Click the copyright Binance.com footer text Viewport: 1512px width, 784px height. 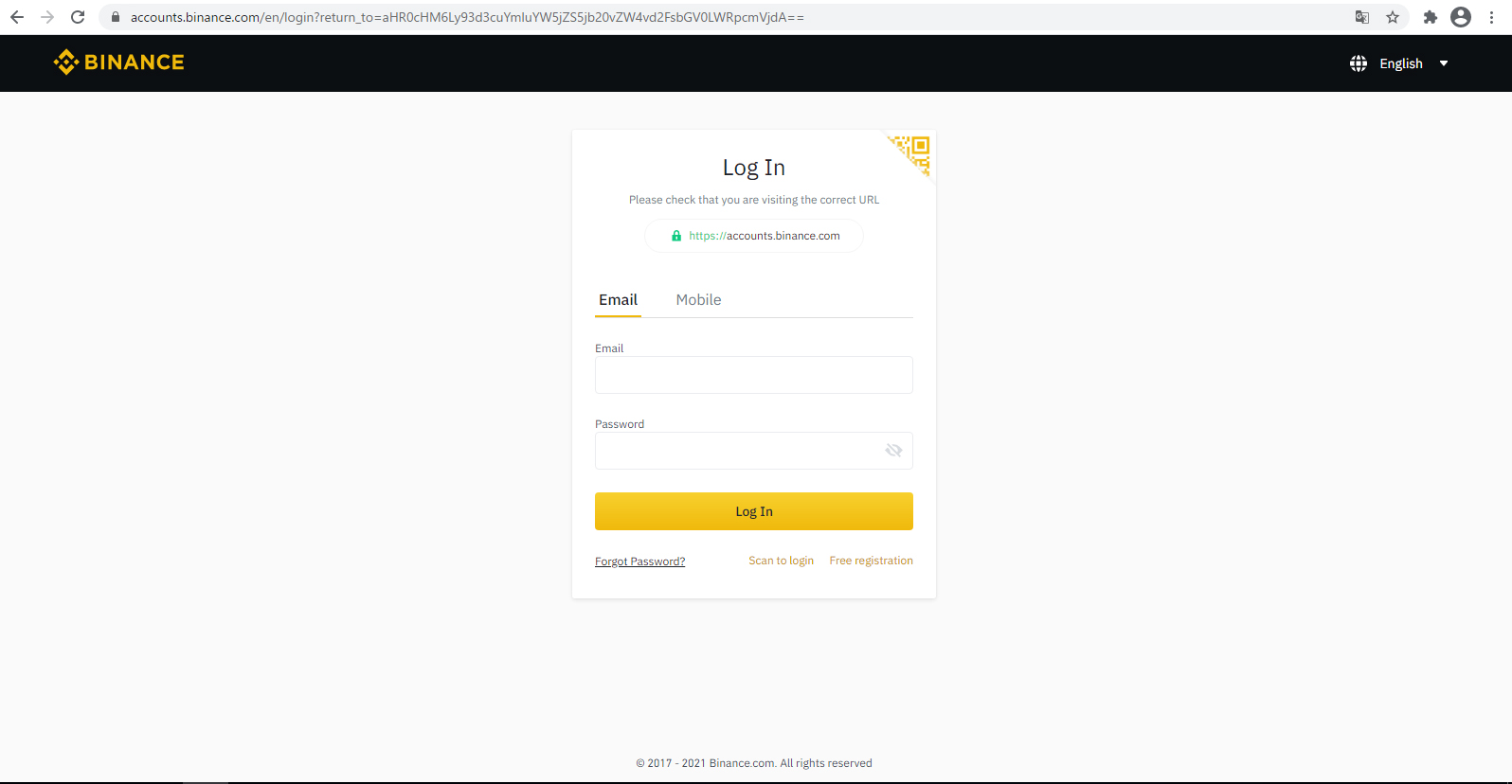click(x=754, y=763)
